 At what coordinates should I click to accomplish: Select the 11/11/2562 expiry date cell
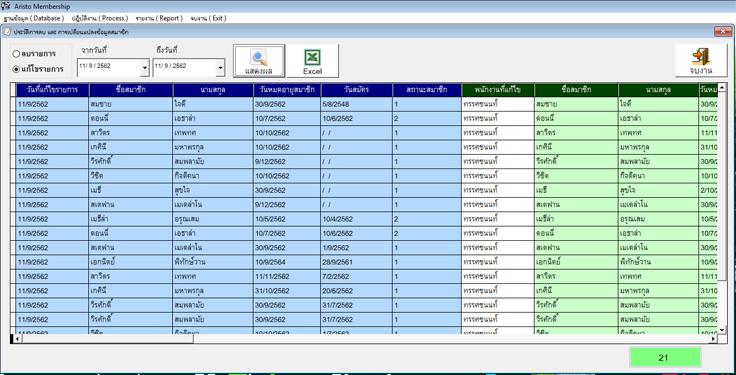pos(287,276)
